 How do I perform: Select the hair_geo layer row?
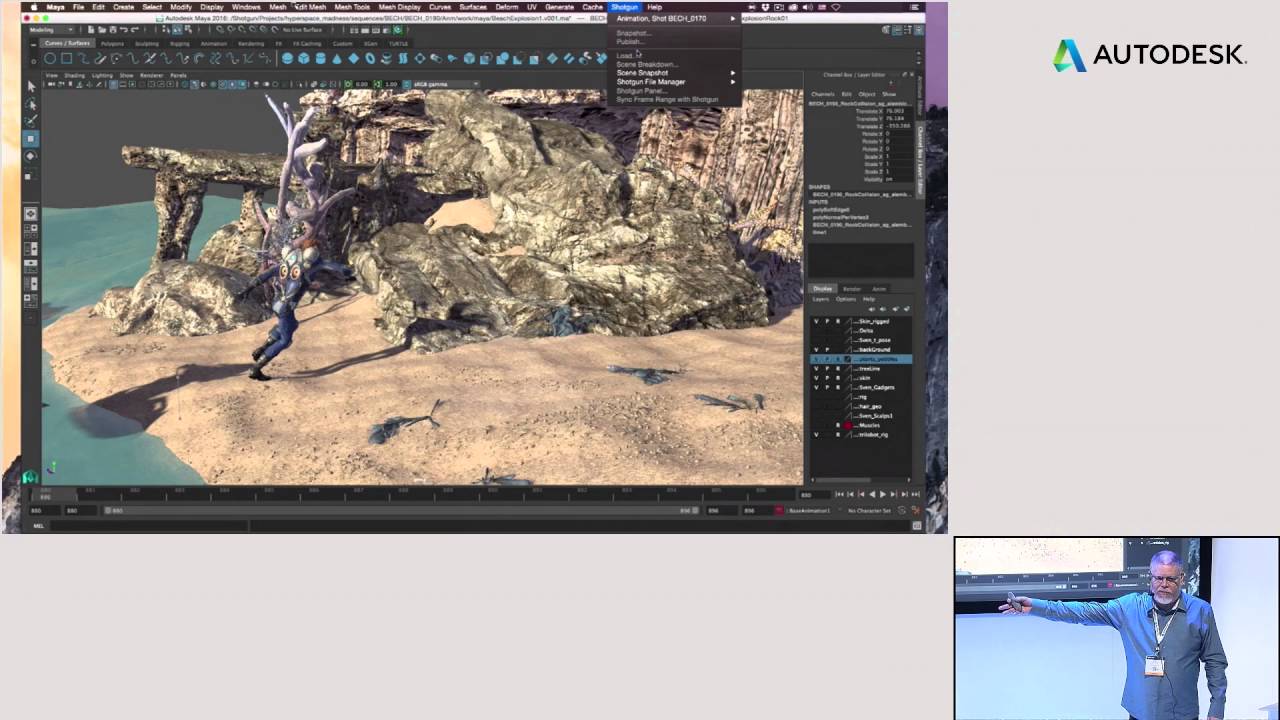[861, 406]
